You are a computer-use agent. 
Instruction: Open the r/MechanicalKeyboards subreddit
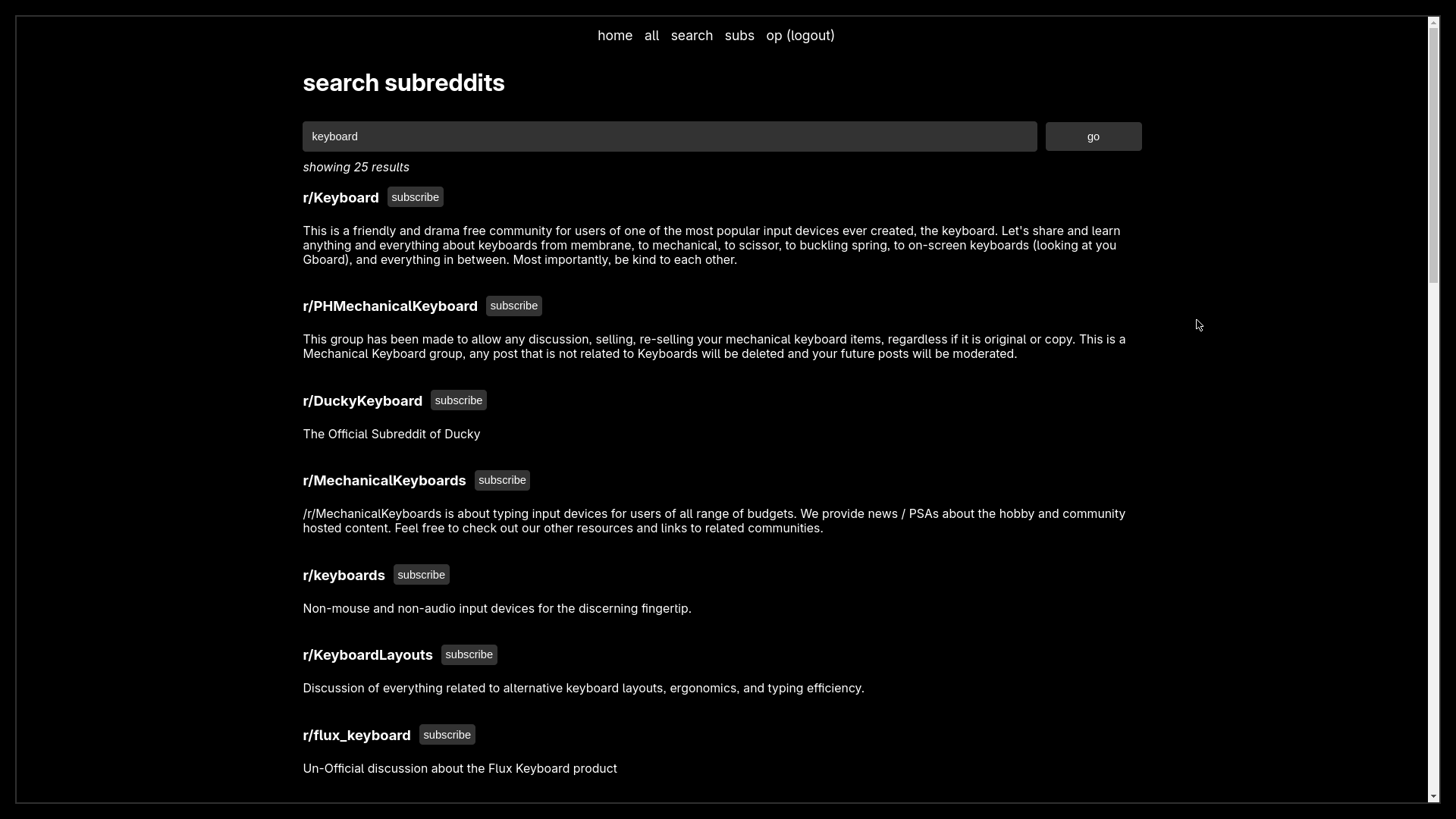[x=384, y=480]
